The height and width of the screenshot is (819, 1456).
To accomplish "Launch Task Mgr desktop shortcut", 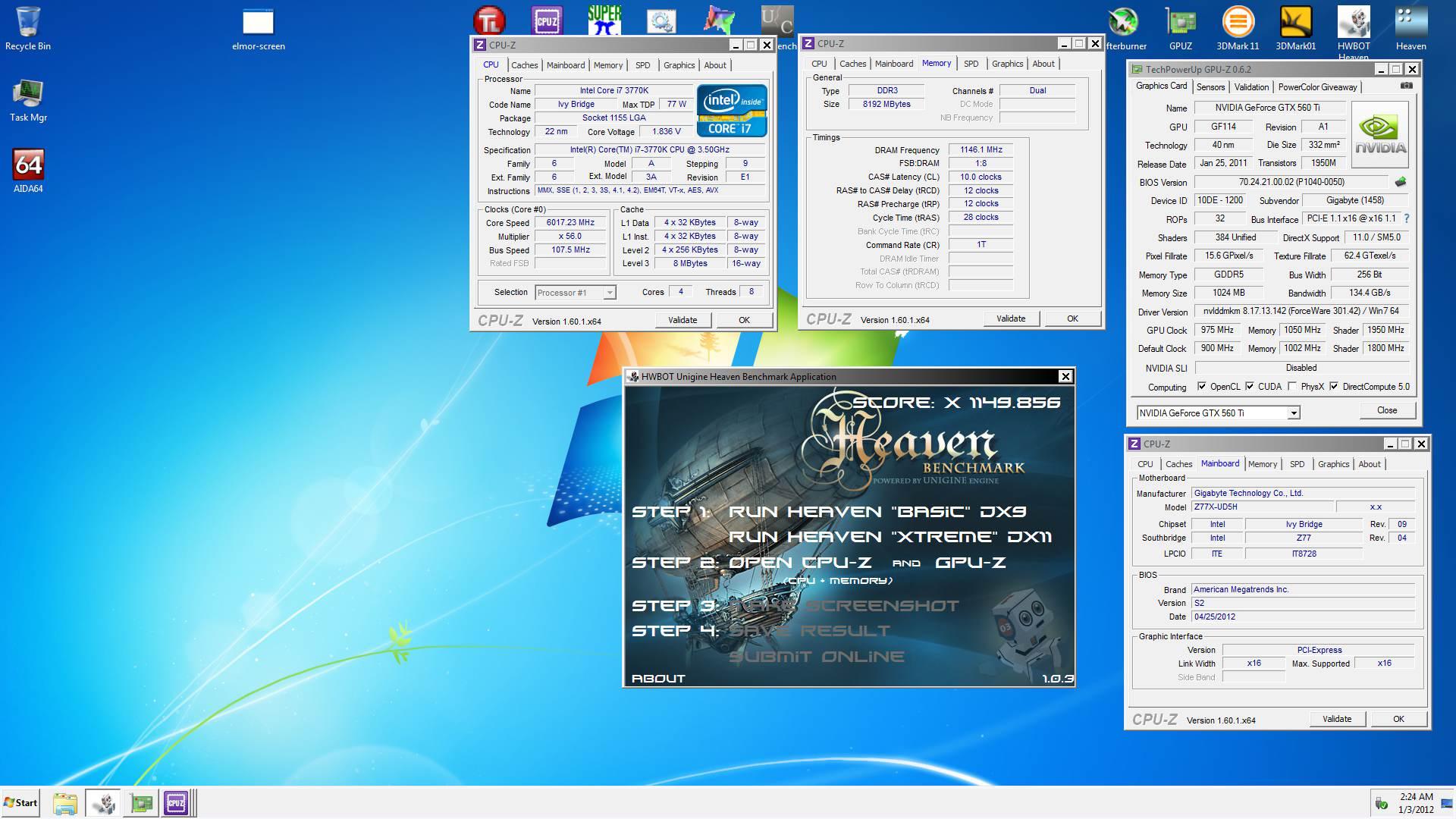I will coord(28,100).
